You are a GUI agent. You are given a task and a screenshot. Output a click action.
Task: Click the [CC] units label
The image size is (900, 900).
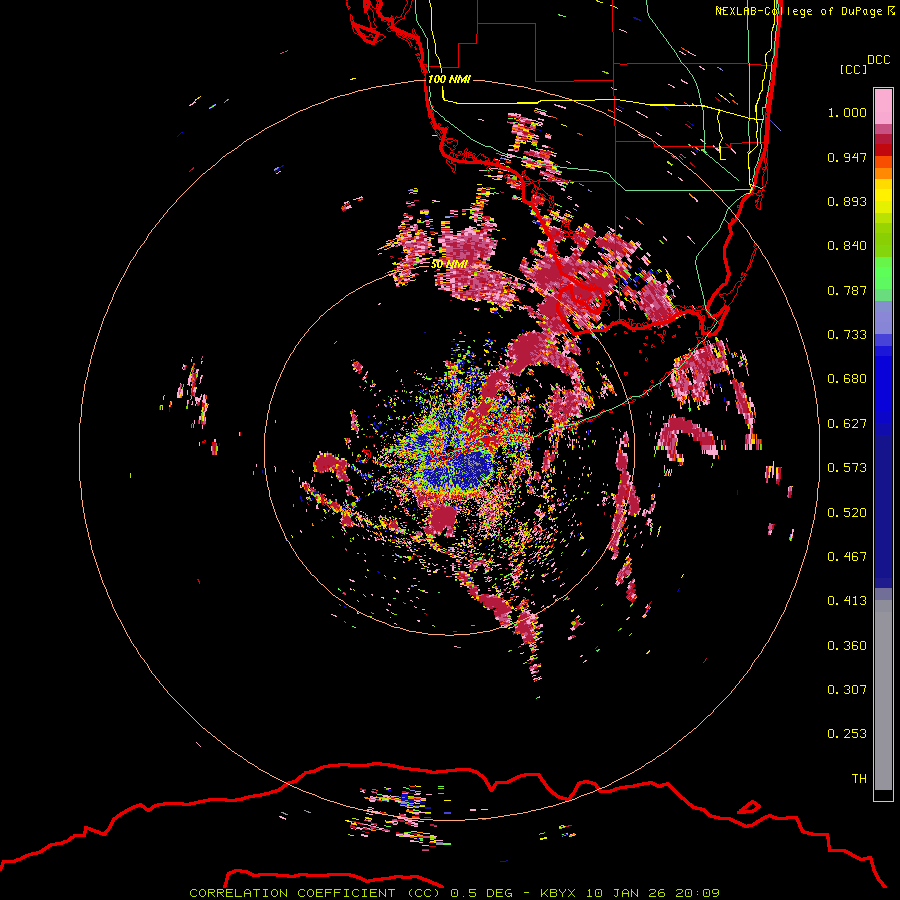click(x=853, y=69)
